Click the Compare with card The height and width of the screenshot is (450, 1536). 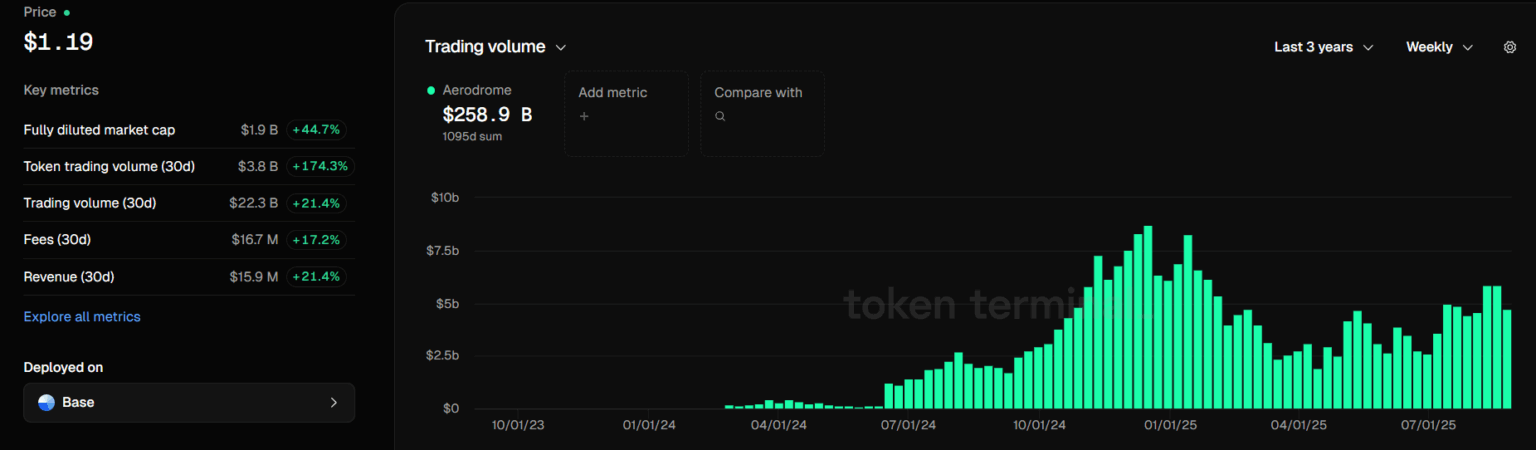(x=762, y=114)
